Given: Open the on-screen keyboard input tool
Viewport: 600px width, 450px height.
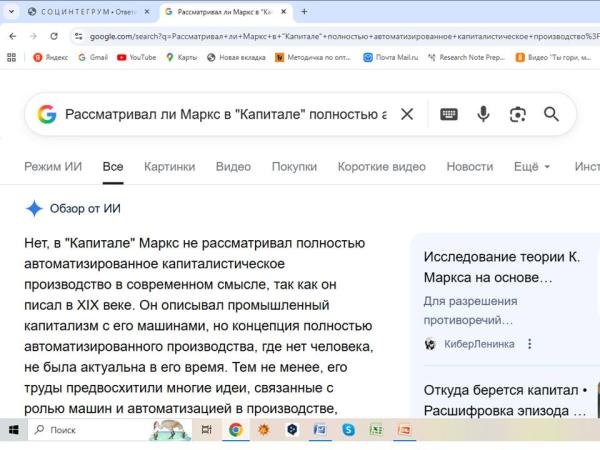Looking at the screenshot, I should [449, 114].
